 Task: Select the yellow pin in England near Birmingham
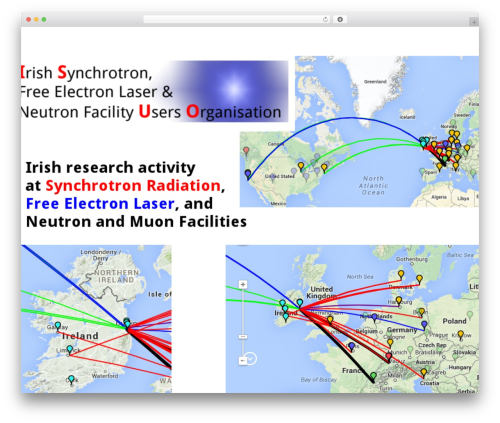pos(330,320)
